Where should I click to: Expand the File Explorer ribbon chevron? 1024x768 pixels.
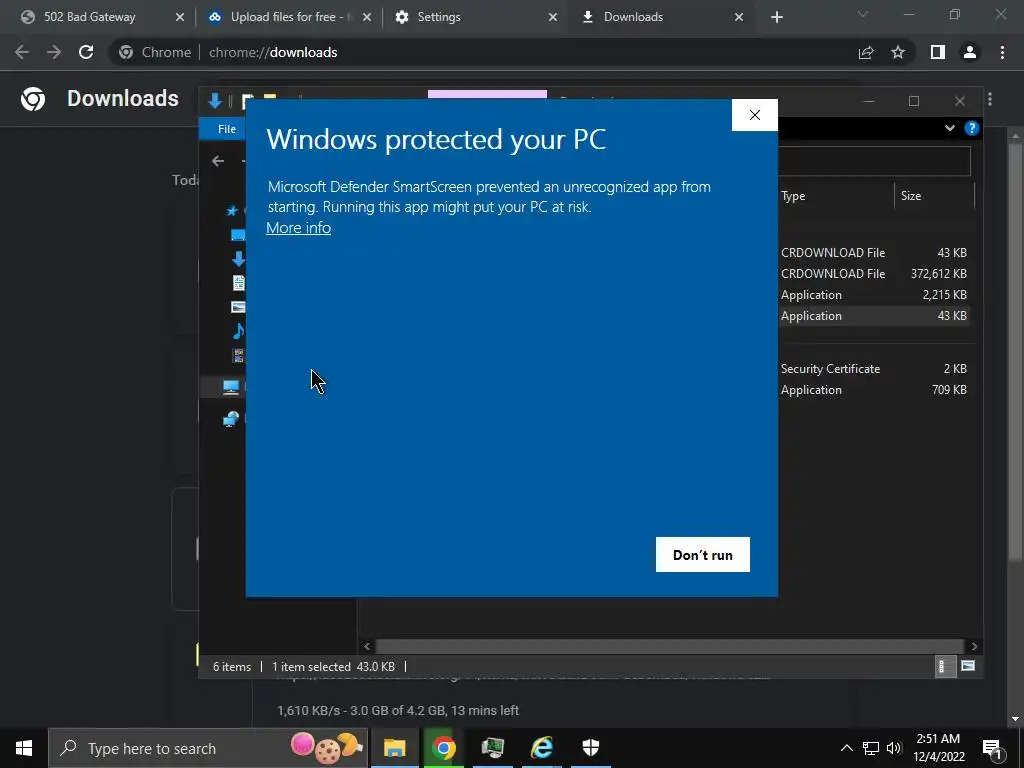click(x=950, y=128)
